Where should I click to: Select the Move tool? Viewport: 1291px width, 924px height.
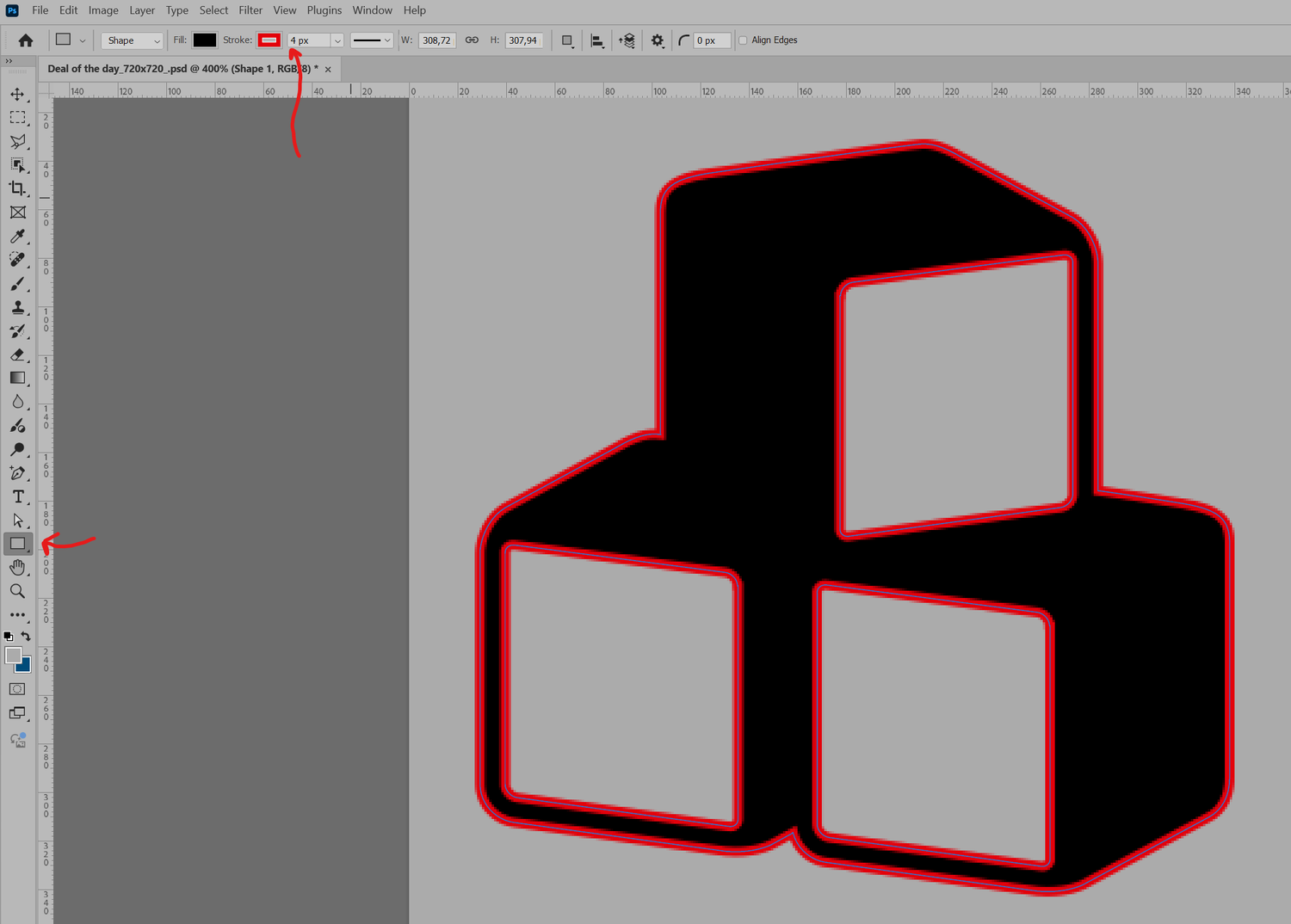coord(17,94)
